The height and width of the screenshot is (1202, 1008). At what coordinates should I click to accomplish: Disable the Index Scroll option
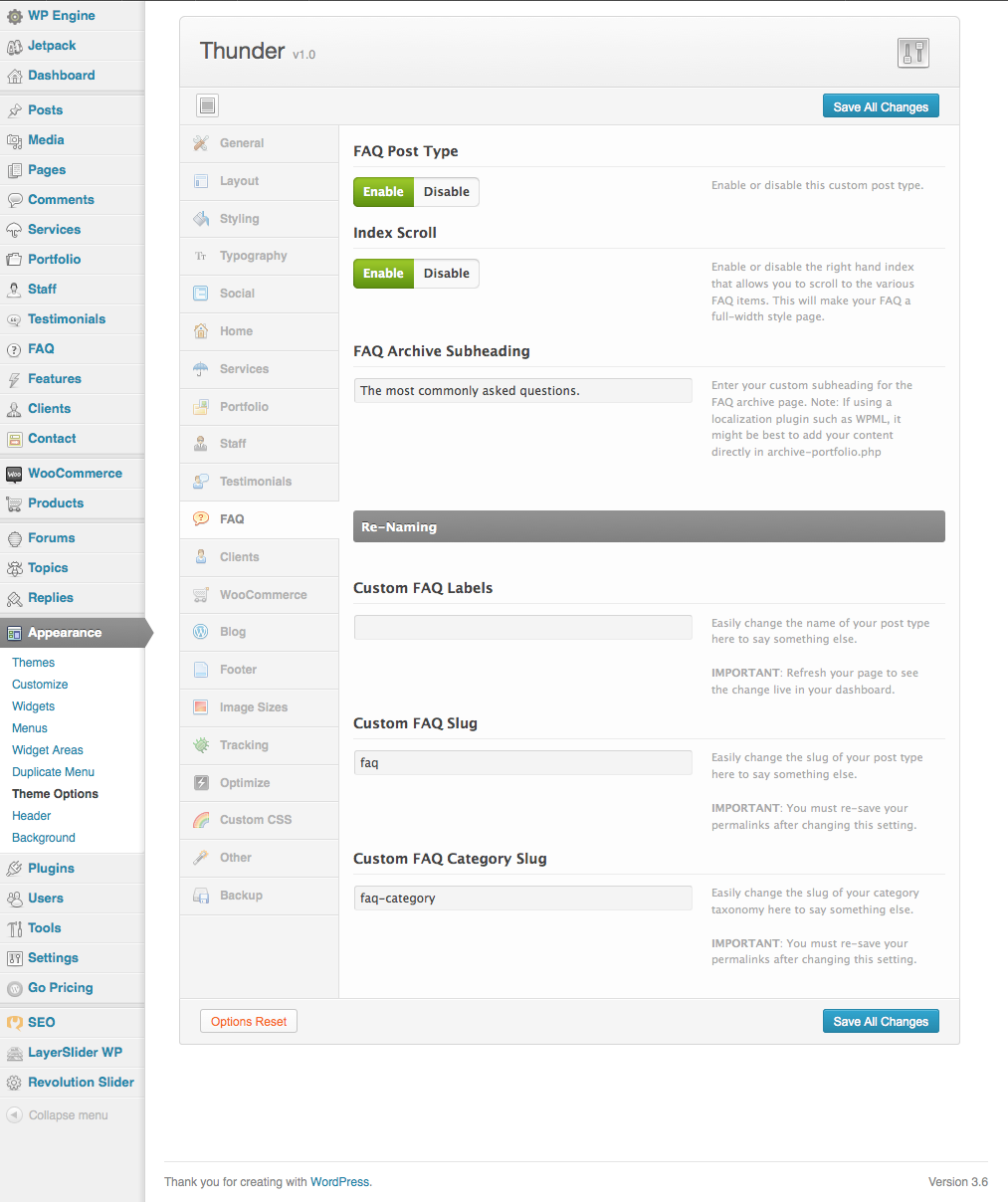446,274
